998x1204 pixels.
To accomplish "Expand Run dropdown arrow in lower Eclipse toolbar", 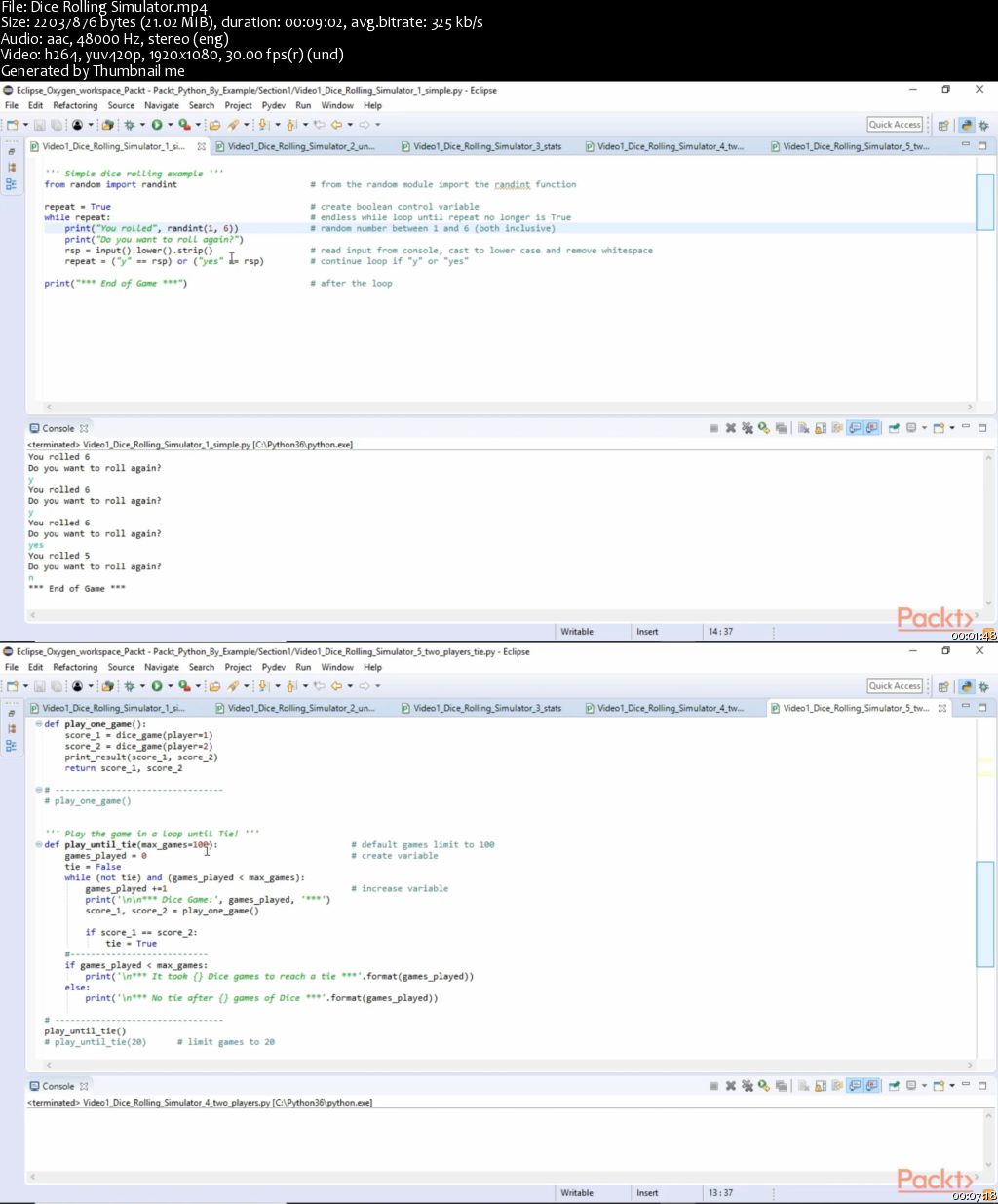I will [x=170, y=686].
